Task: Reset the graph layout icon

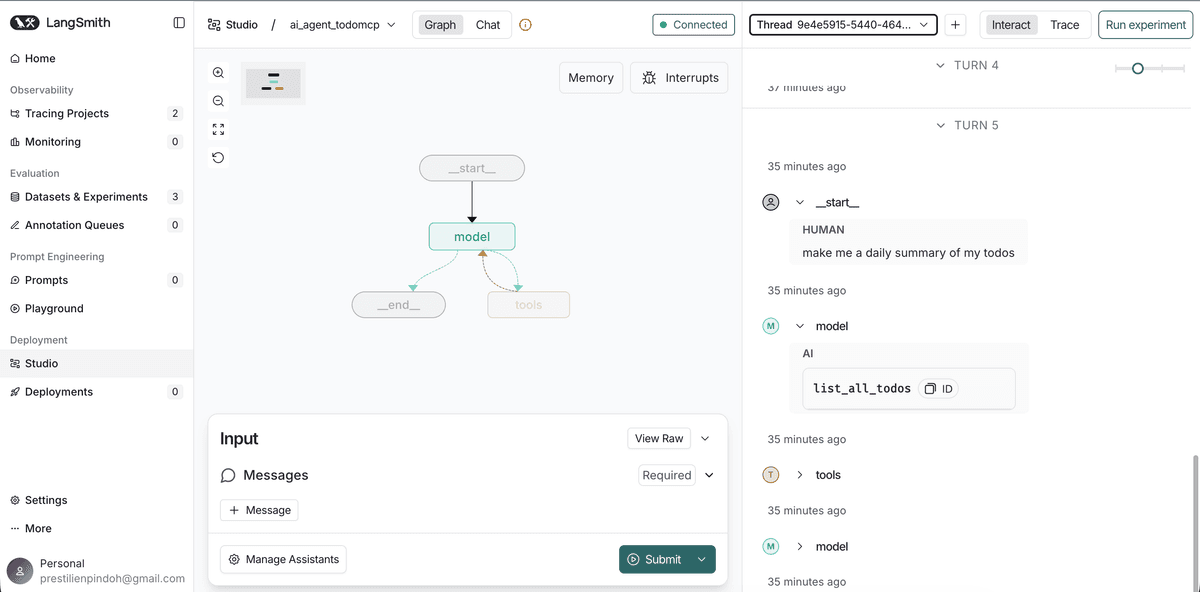Action: (x=218, y=157)
